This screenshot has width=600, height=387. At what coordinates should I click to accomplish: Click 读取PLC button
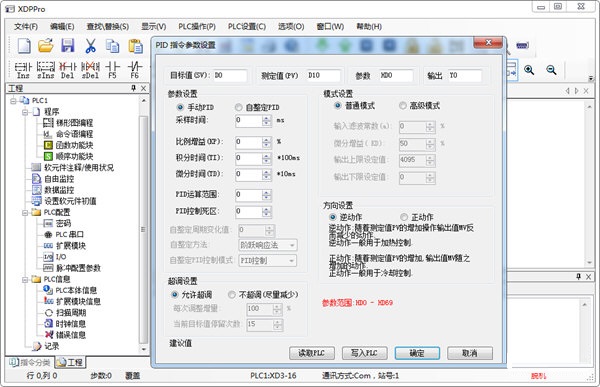coord(311,353)
